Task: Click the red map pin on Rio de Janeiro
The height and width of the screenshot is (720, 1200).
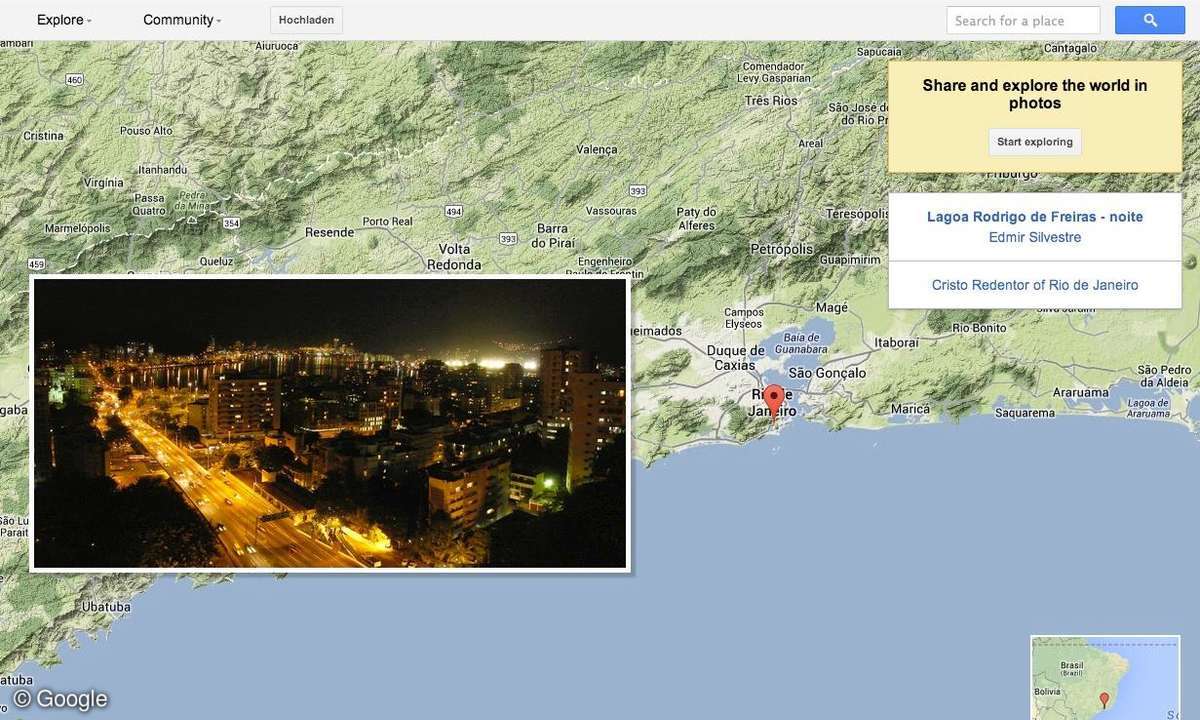Action: [773, 402]
